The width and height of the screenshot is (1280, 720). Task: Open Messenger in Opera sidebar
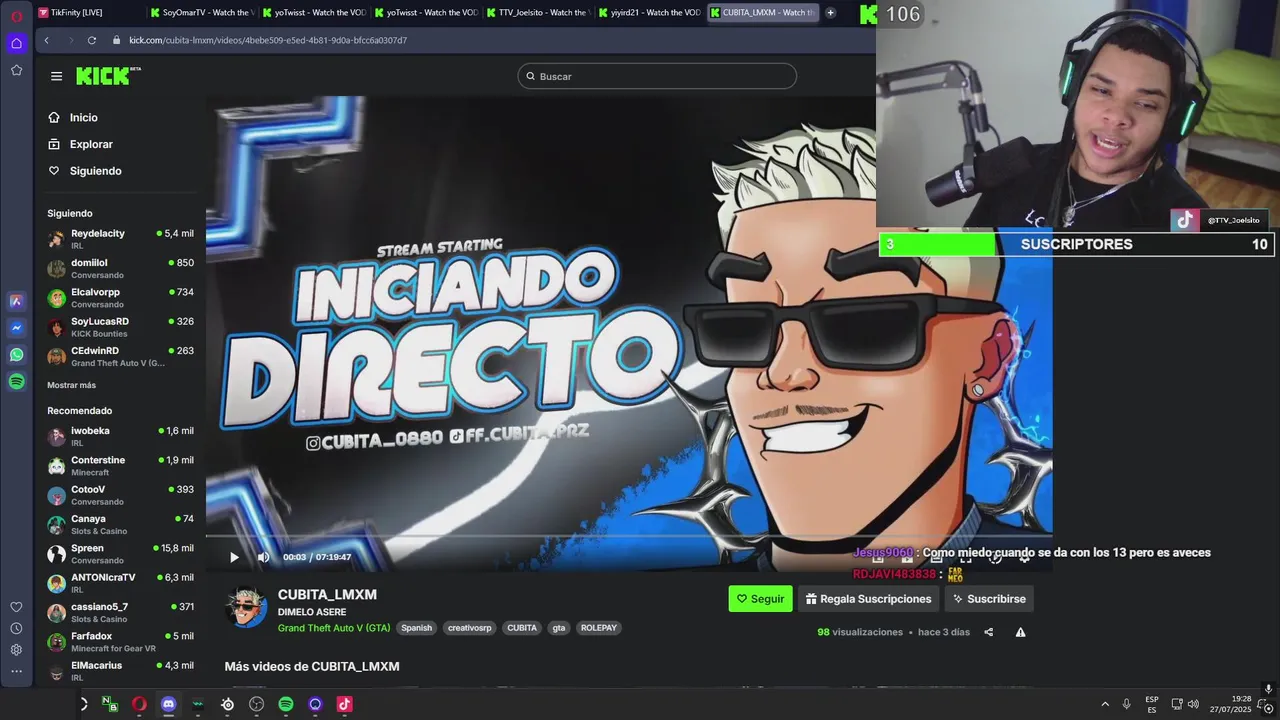click(16, 327)
